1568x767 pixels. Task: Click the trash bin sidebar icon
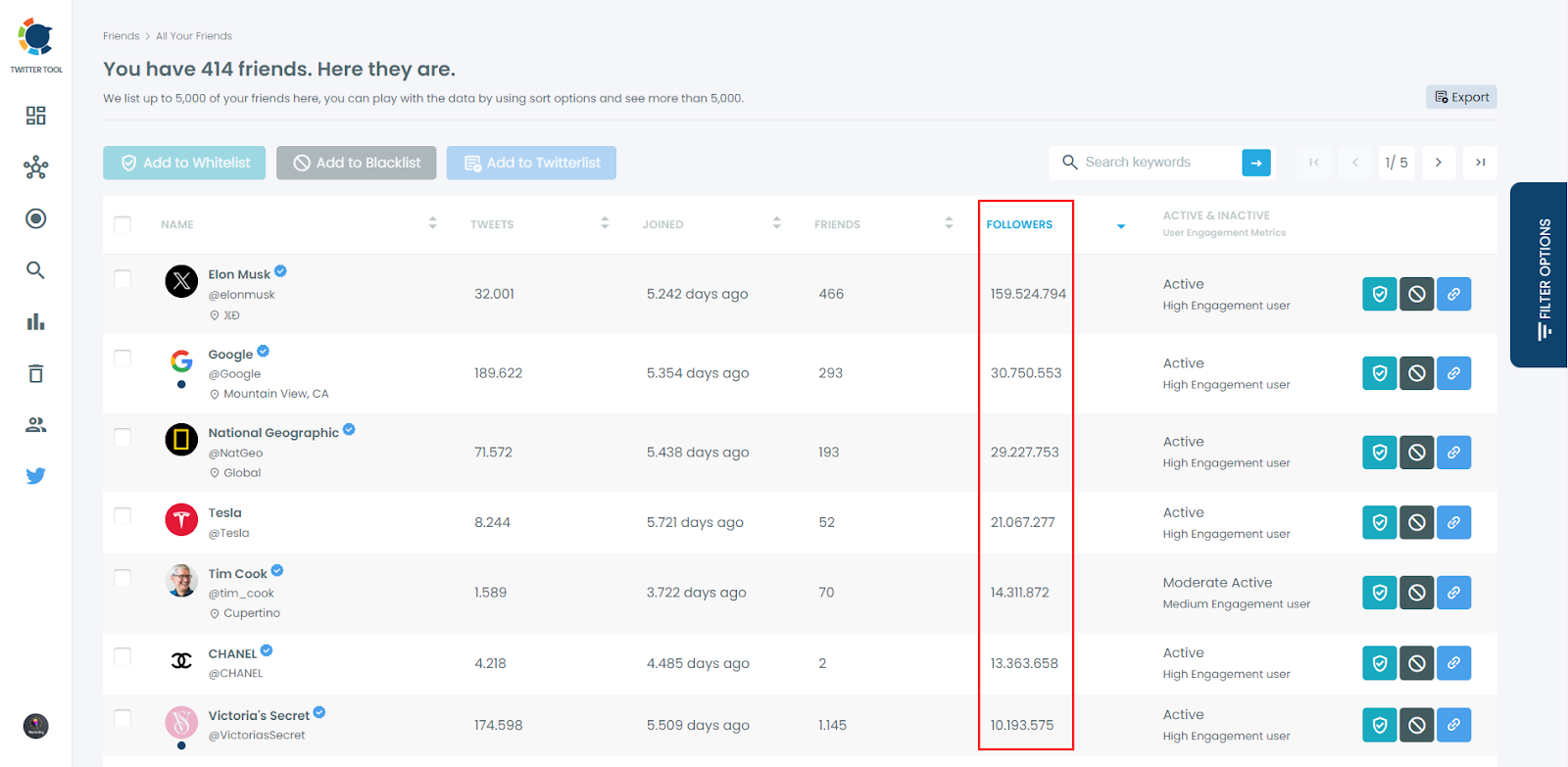[x=35, y=373]
